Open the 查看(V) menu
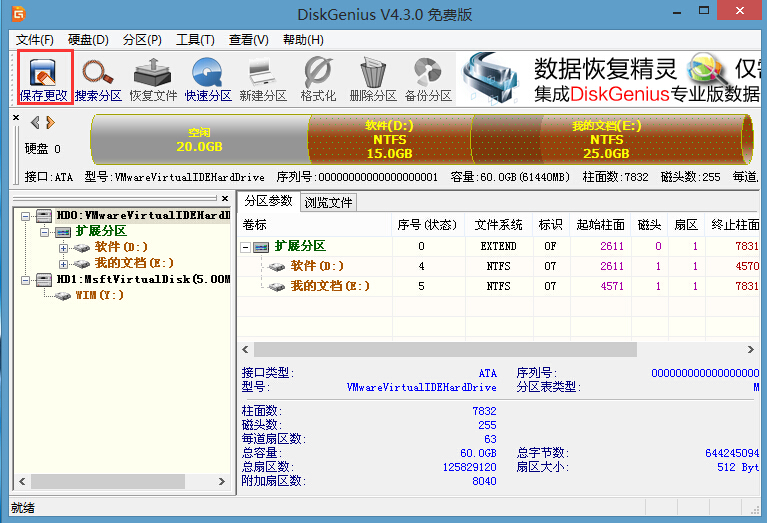 pos(248,40)
